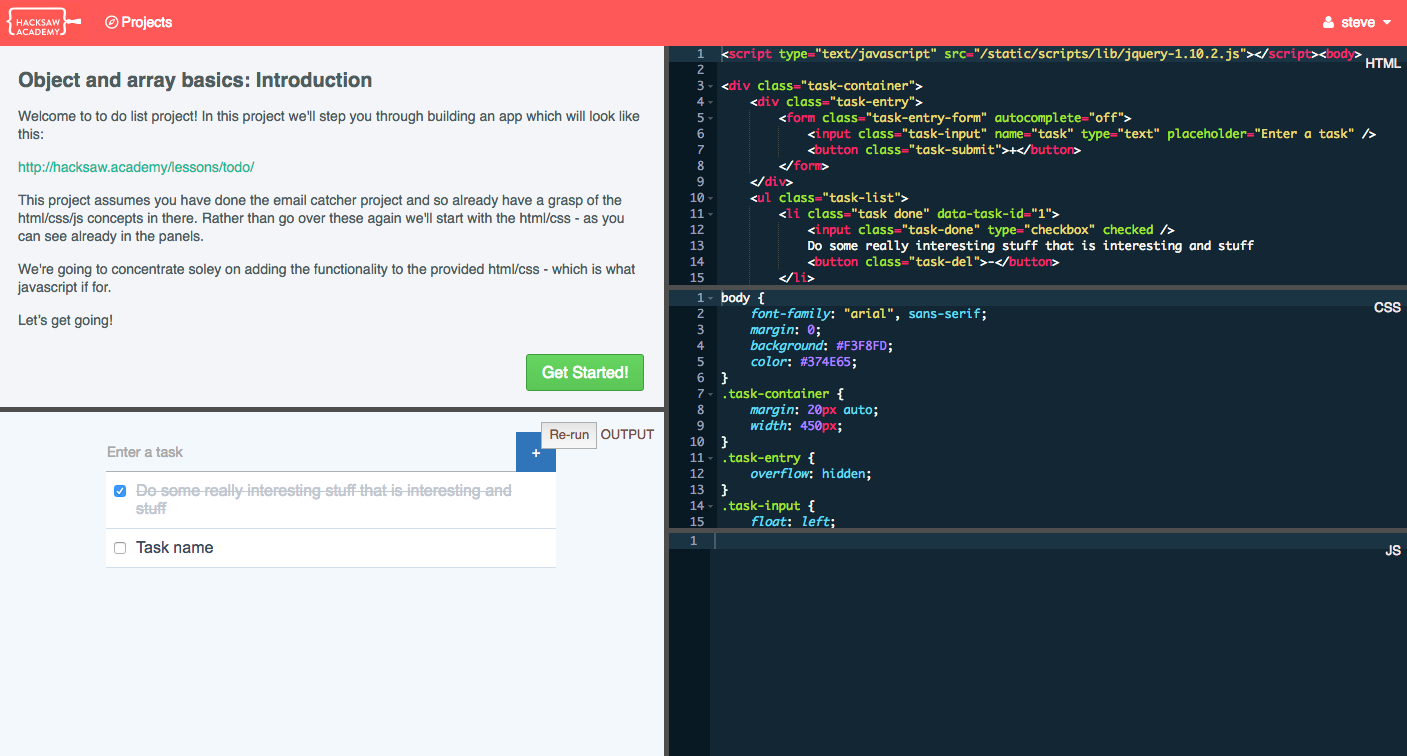Image resolution: width=1407 pixels, height=756 pixels.
Task: Click the Hacksaw Academy logo
Action: pos(43,22)
